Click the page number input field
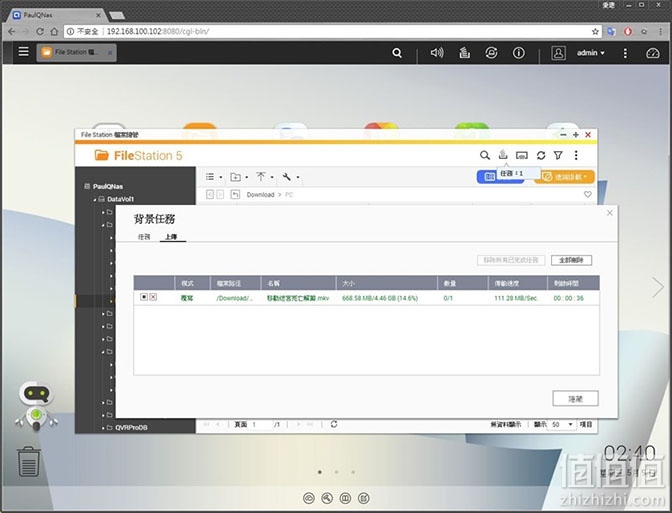 pyautogui.click(x=260, y=424)
